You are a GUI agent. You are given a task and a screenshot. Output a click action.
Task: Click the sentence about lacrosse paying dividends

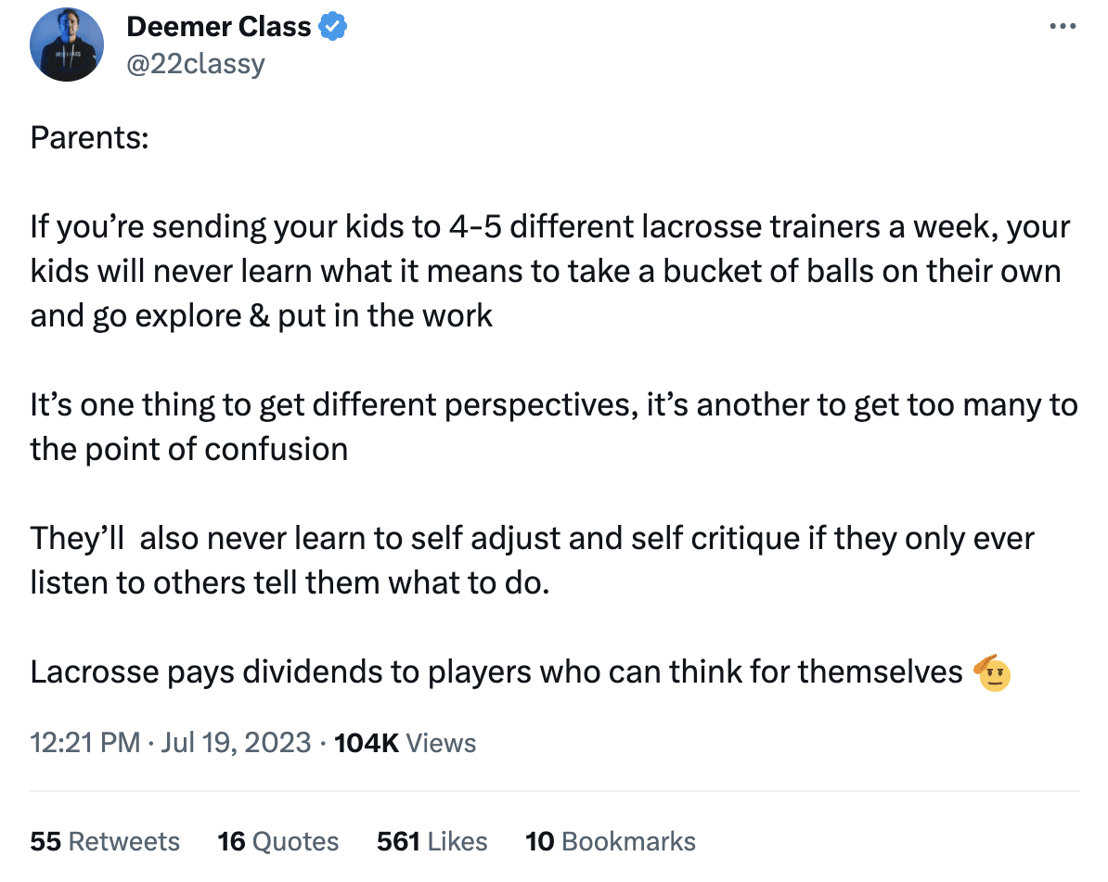coord(490,671)
